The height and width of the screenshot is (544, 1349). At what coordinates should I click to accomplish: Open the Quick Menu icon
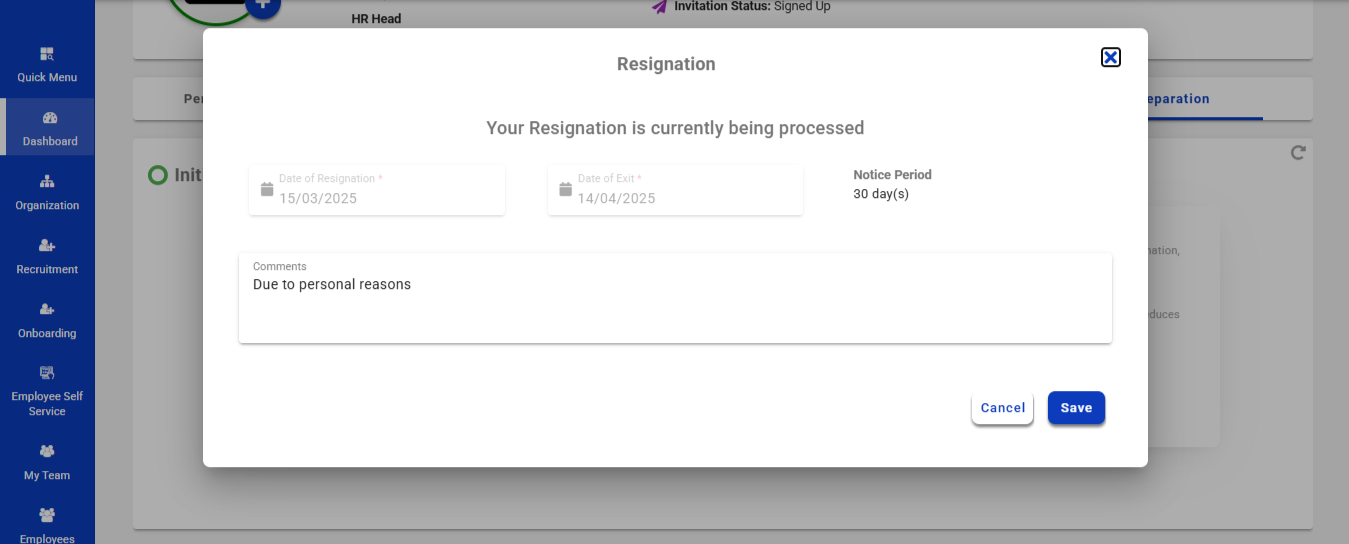pyautogui.click(x=47, y=54)
